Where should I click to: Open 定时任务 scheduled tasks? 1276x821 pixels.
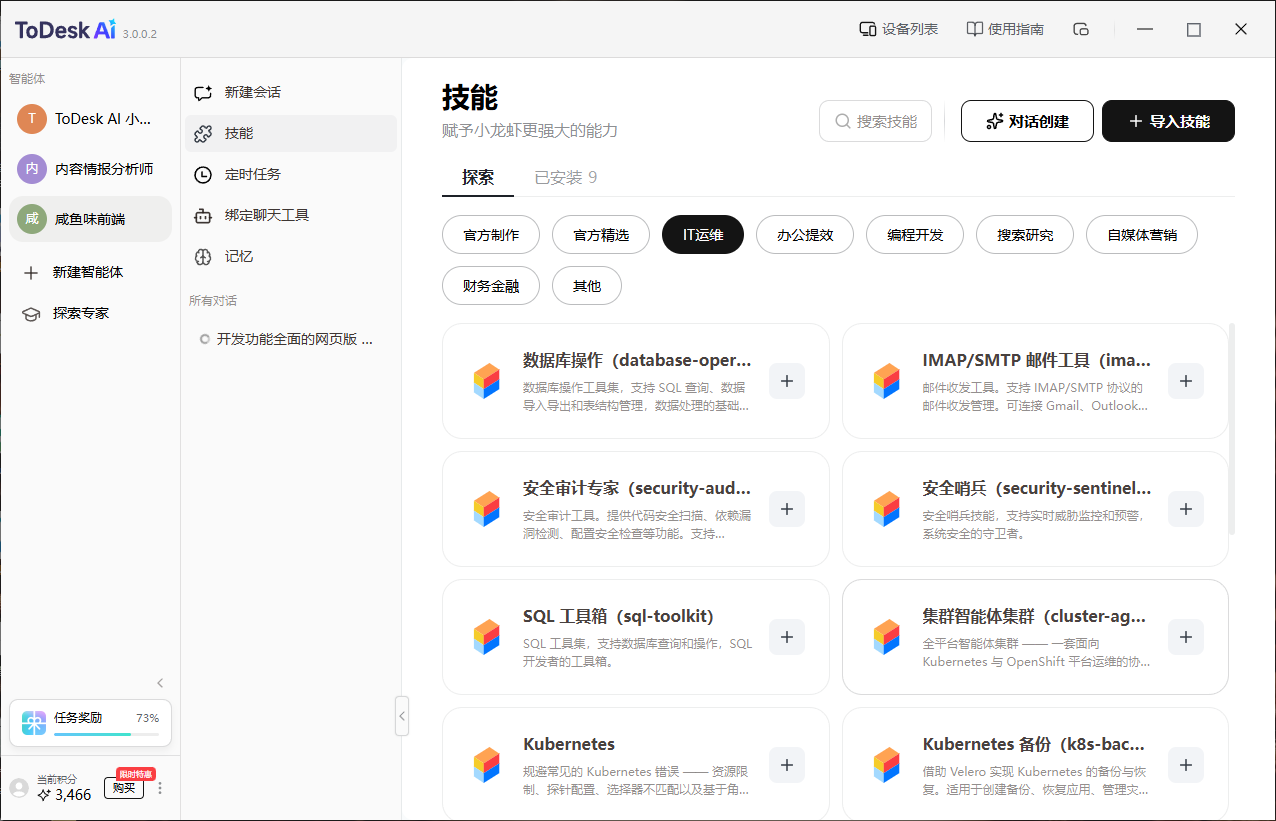coord(291,174)
